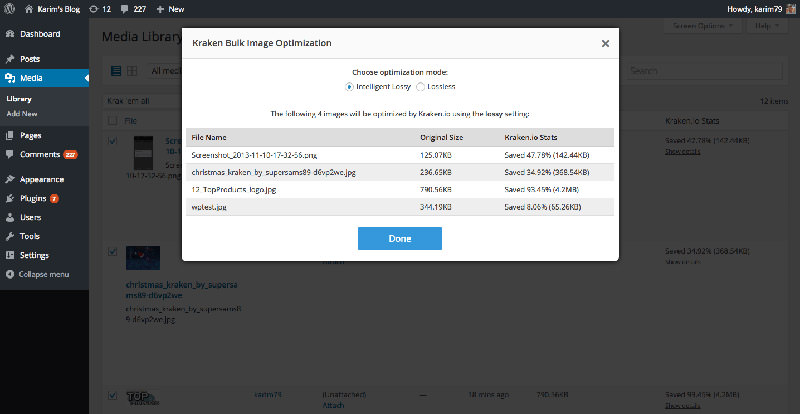The image size is (800, 414).
Task: Open Appearance in the sidebar
Action: click(42, 180)
